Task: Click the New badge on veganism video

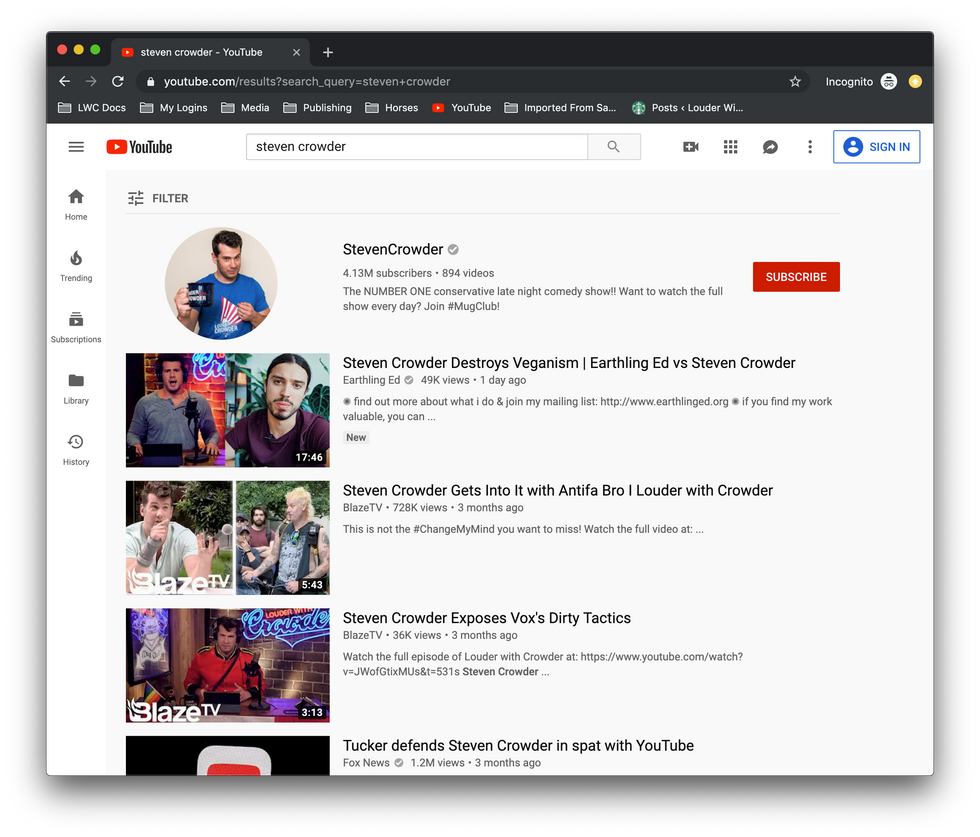Action: [x=356, y=438]
